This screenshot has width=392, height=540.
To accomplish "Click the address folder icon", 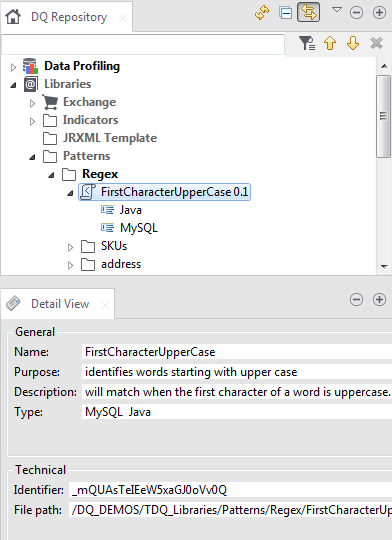I will tap(88, 264).
